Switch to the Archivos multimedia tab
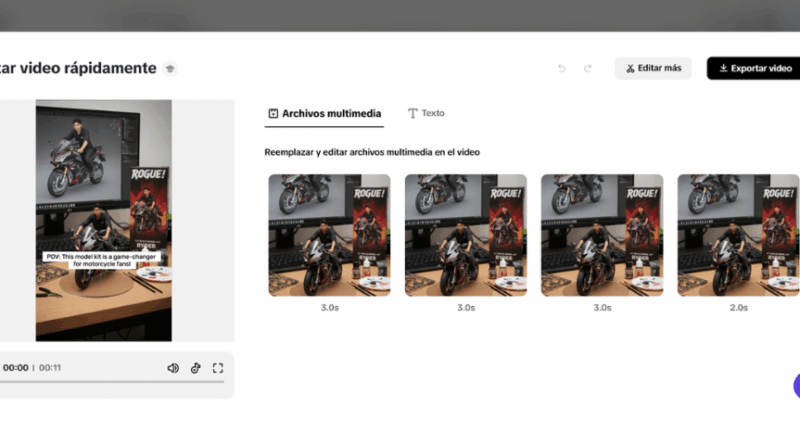The image size is (800, 445). pos(324,113)
